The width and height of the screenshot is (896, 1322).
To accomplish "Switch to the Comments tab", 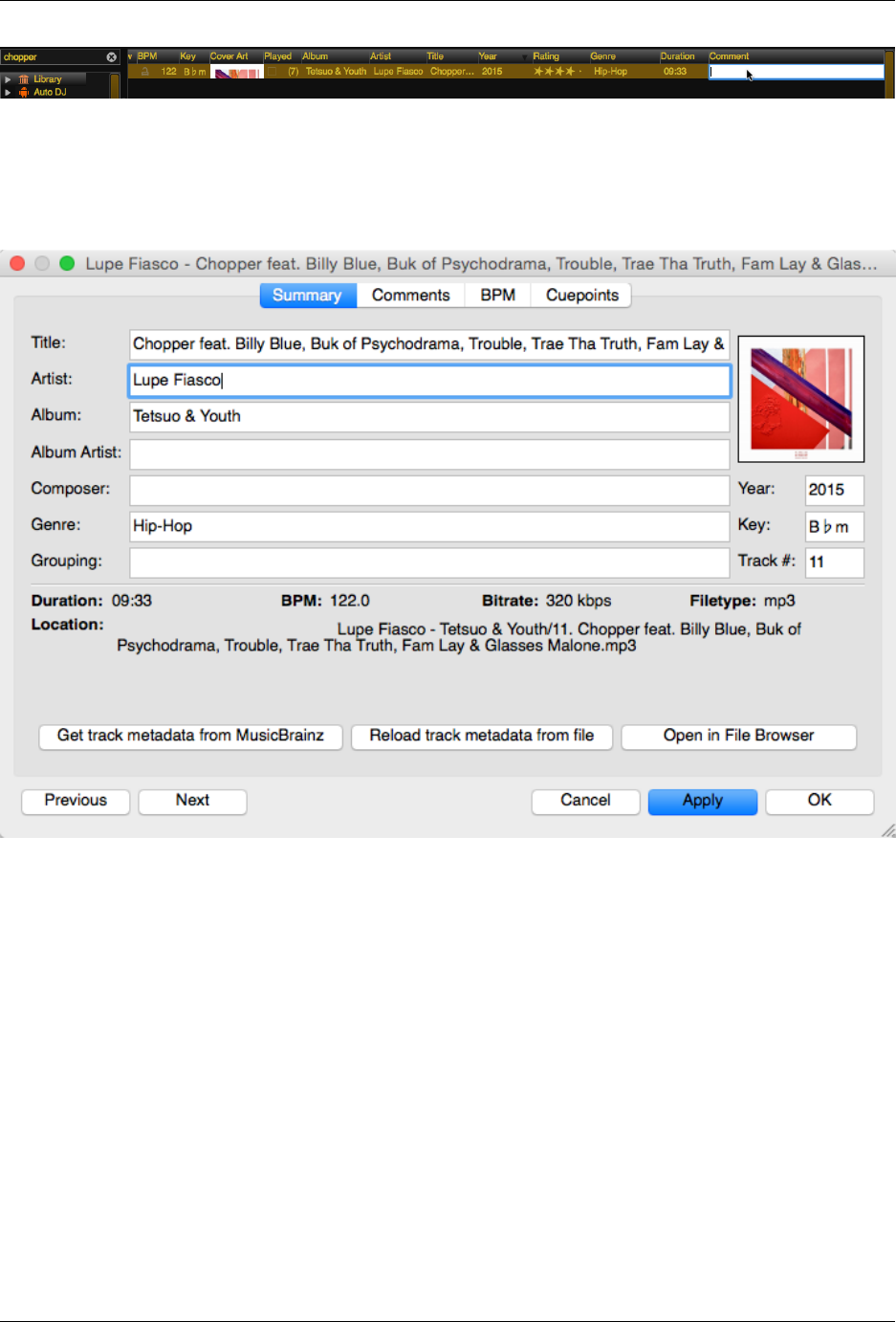I will pyautogui.click(x=411, y=296).
